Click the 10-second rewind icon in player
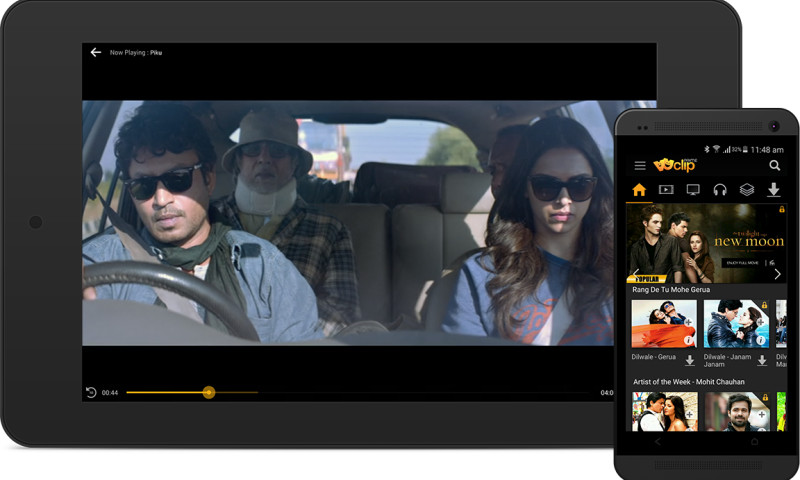Screen dimensions: 800x480 91,392
